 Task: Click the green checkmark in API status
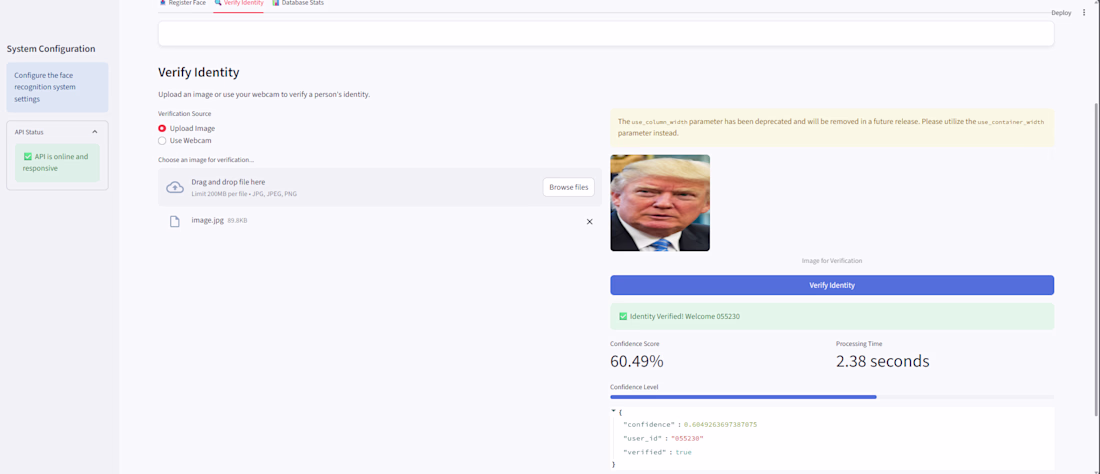point(27,156)
